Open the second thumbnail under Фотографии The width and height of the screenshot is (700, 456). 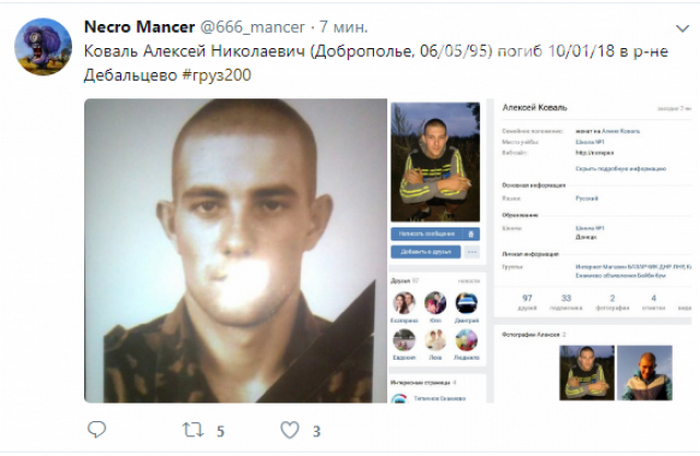point(645,373)
